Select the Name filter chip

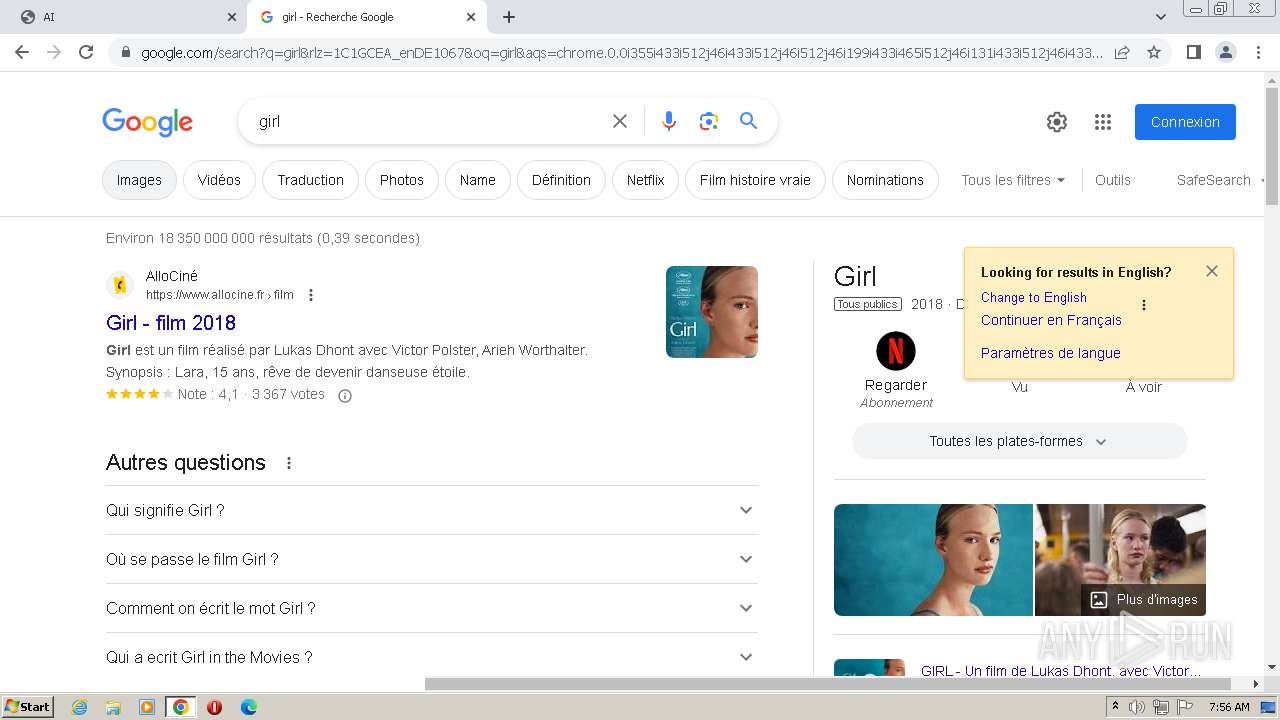[x=478, y=180]
